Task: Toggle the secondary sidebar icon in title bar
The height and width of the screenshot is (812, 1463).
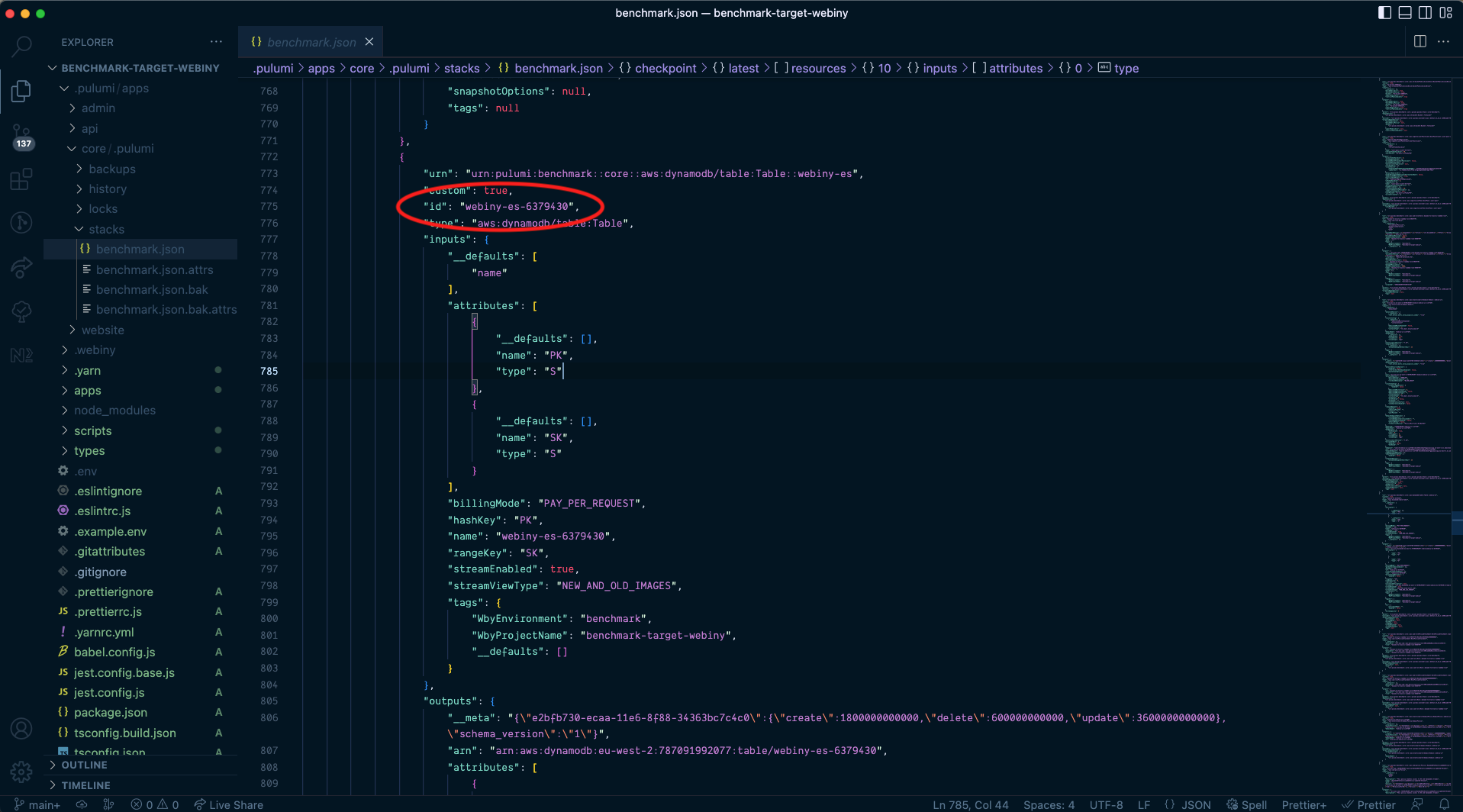Action: coord(1426,12)
